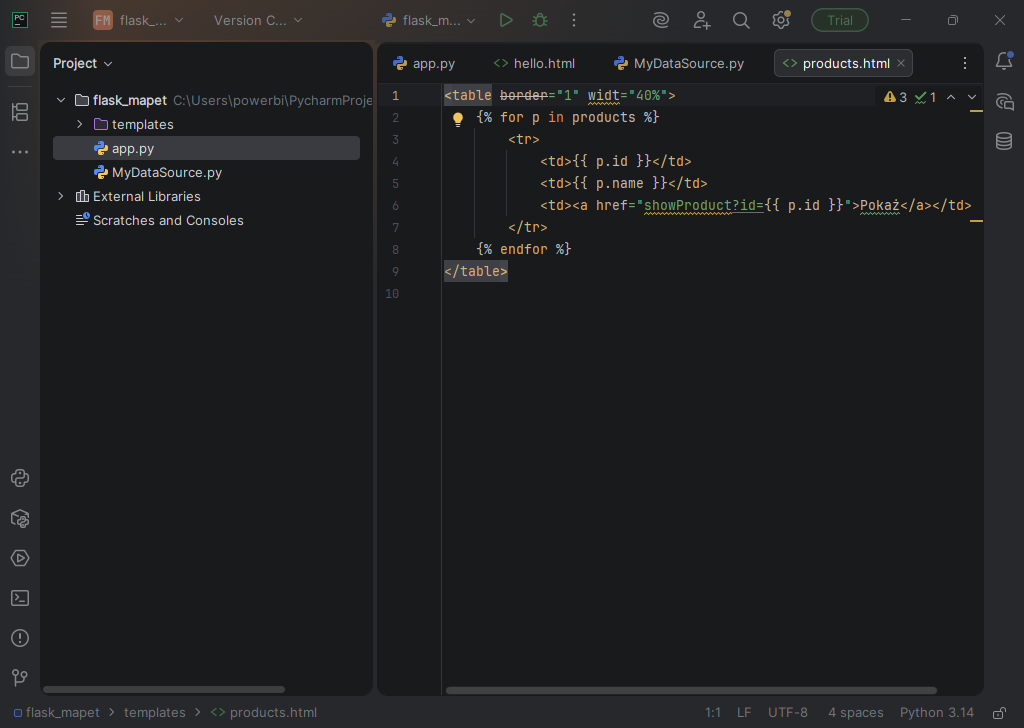Click the yellow lightbulb quick-fix icon
1024x728 pixels.
[x=458, y=119]
